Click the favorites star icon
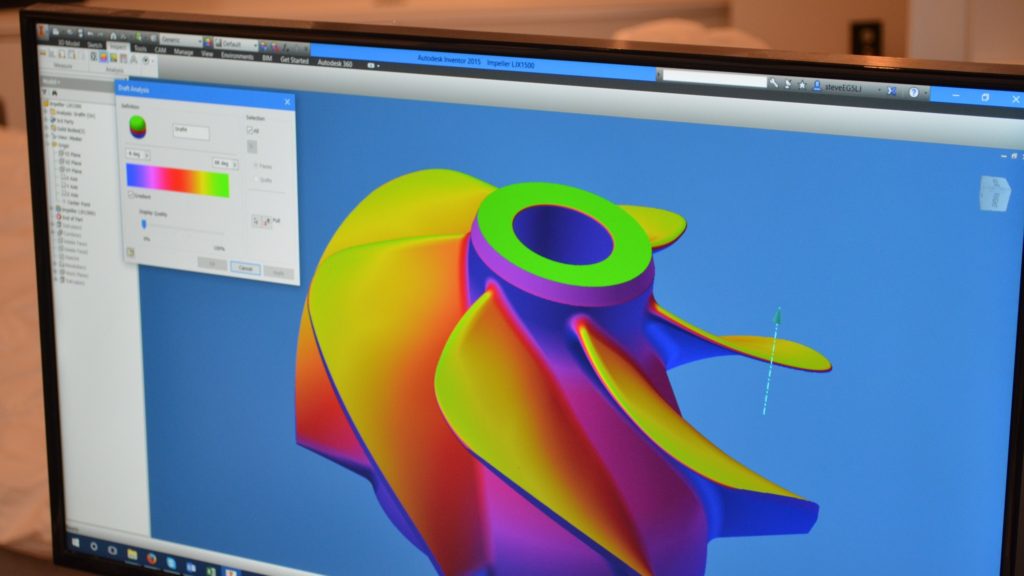 click(x=803, y=85)
